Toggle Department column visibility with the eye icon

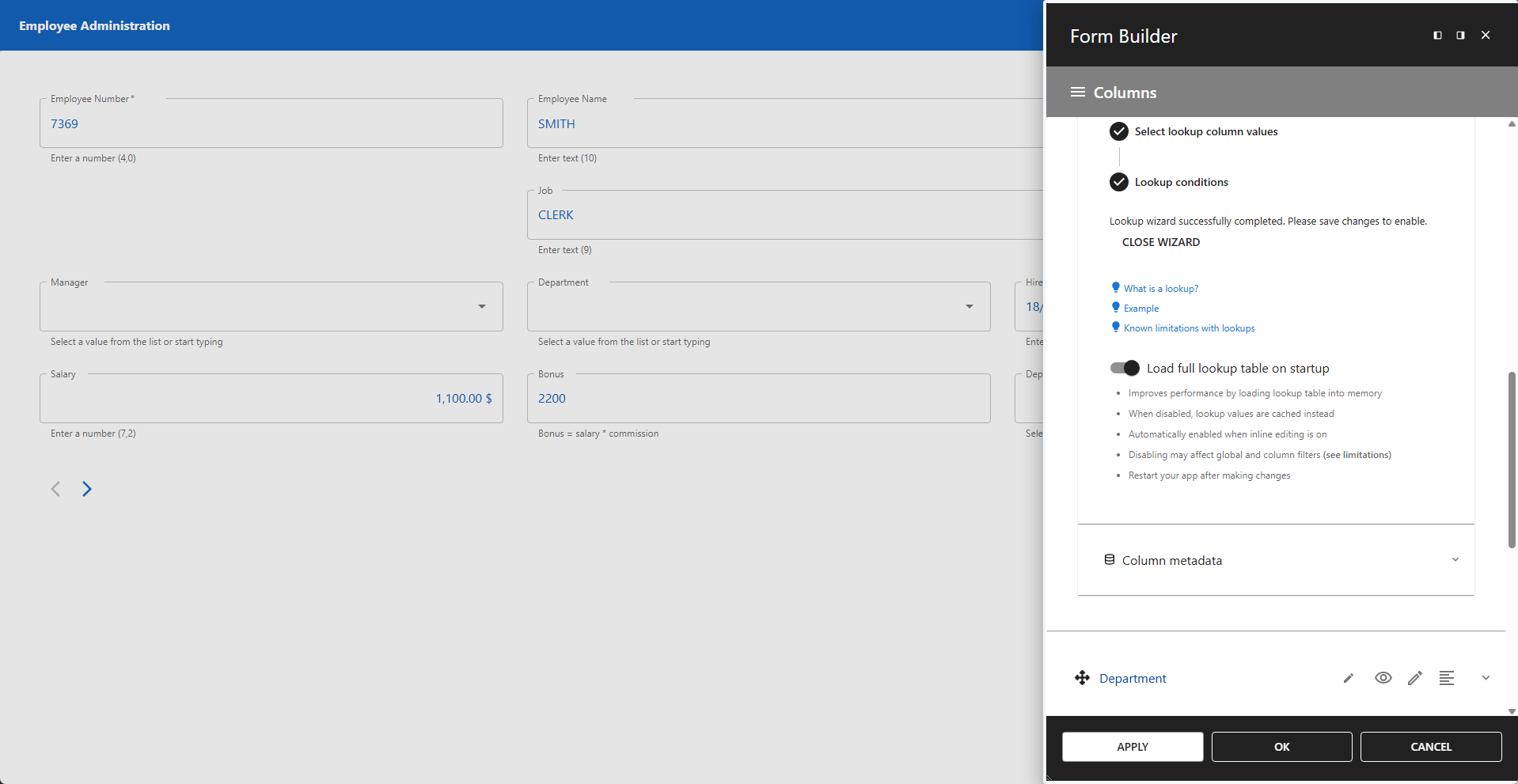pos(1383,678)
